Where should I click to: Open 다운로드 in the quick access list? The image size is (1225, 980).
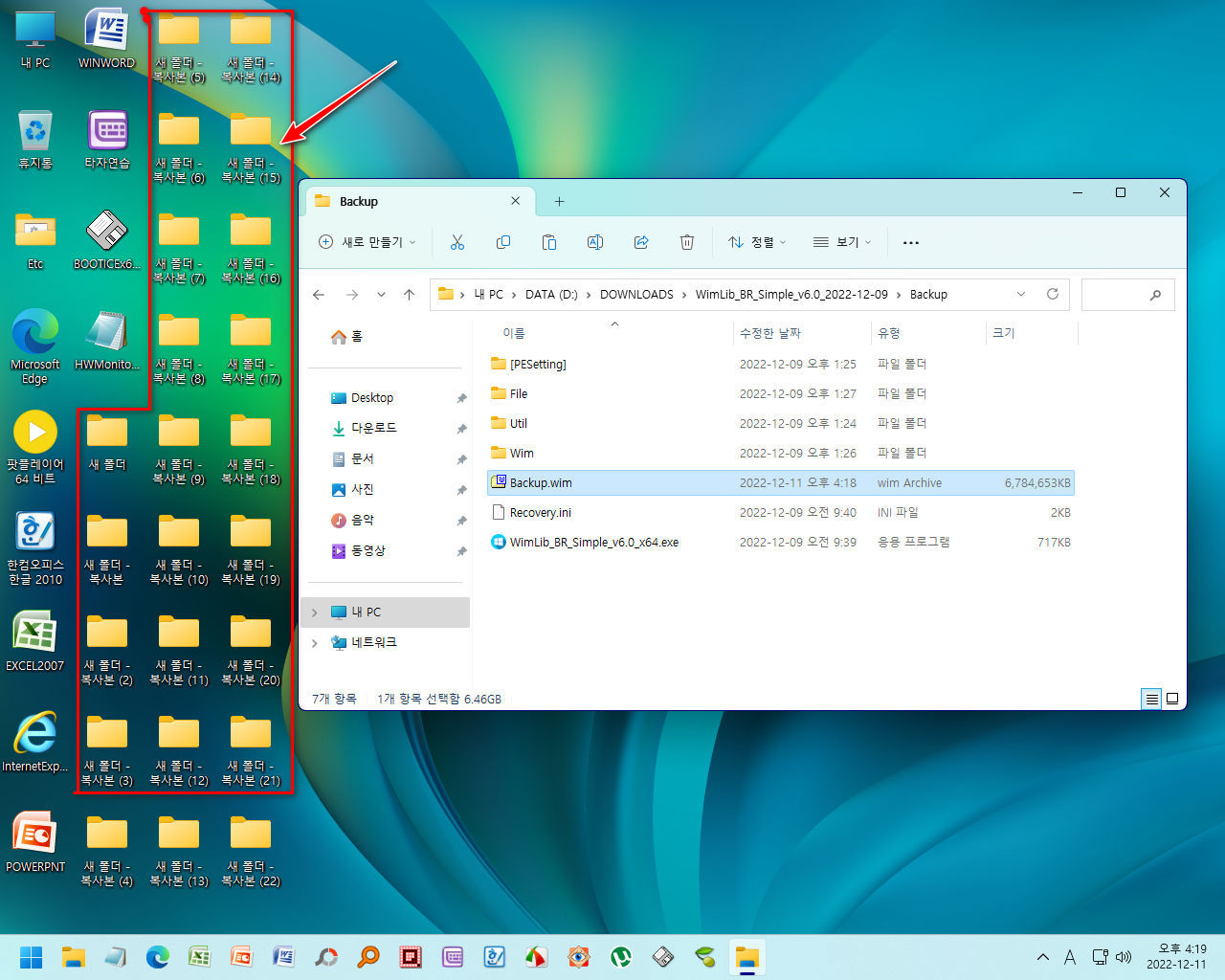tap(363, 428)
